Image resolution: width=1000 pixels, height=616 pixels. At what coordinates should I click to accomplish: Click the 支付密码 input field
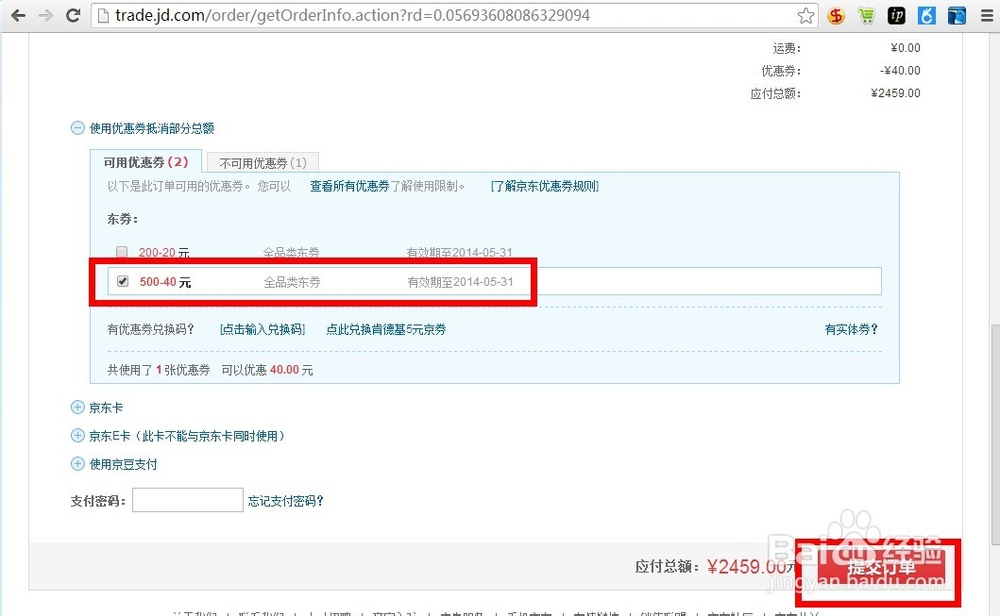[187, 499]
